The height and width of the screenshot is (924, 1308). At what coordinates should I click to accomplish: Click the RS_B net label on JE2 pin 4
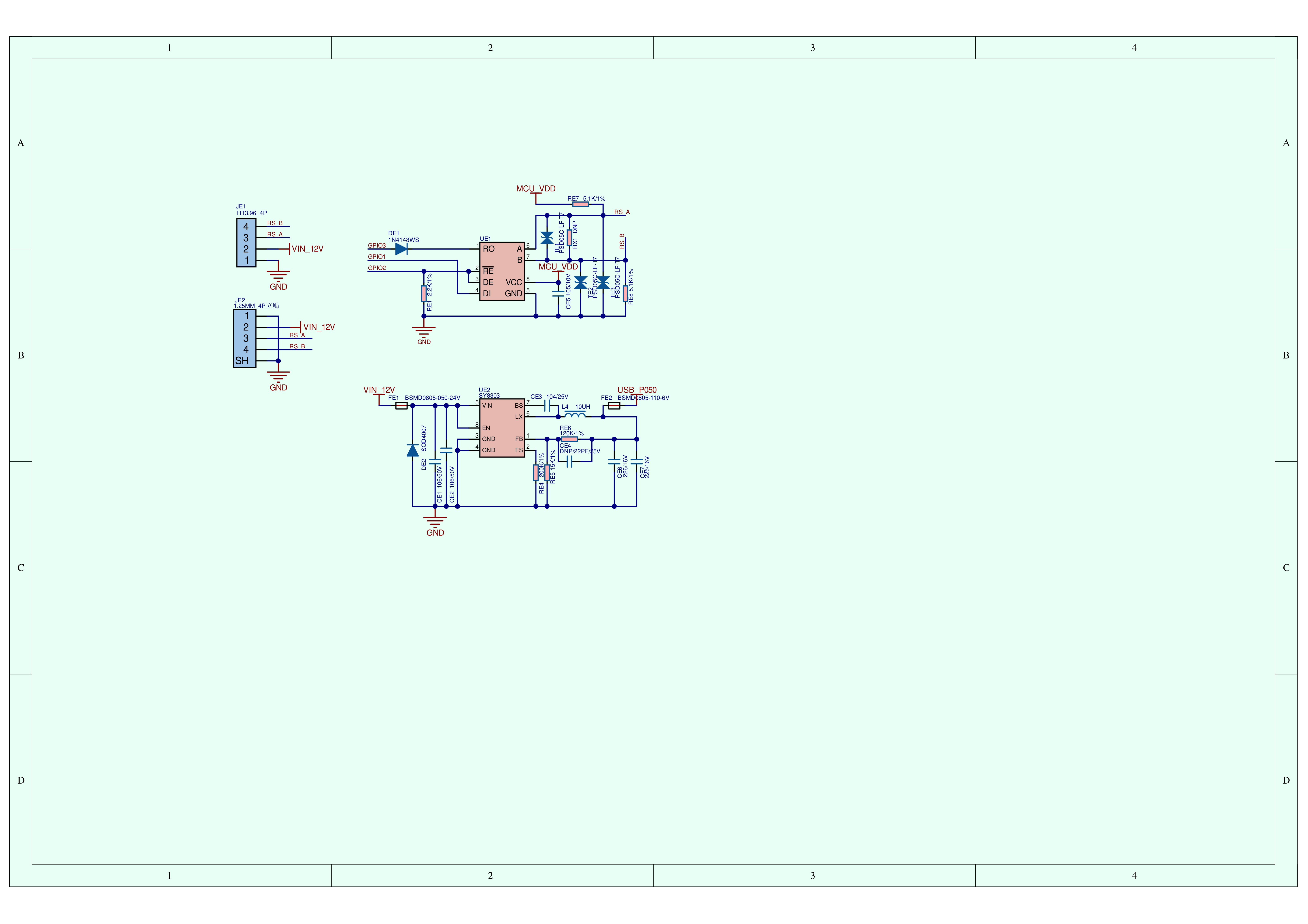(297, 346)
